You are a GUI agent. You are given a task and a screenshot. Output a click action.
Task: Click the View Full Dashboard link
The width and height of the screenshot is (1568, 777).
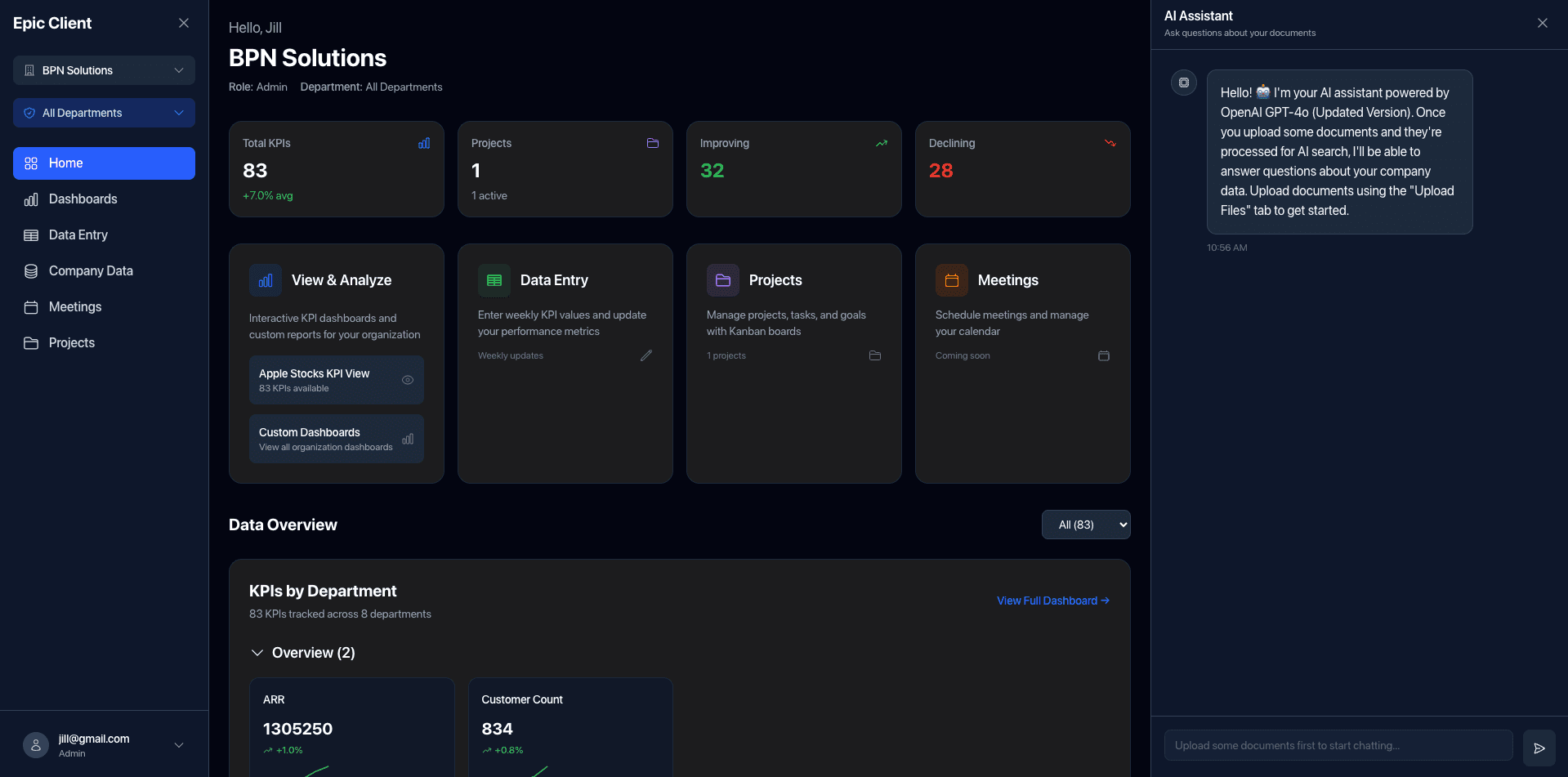[1052, 601]
